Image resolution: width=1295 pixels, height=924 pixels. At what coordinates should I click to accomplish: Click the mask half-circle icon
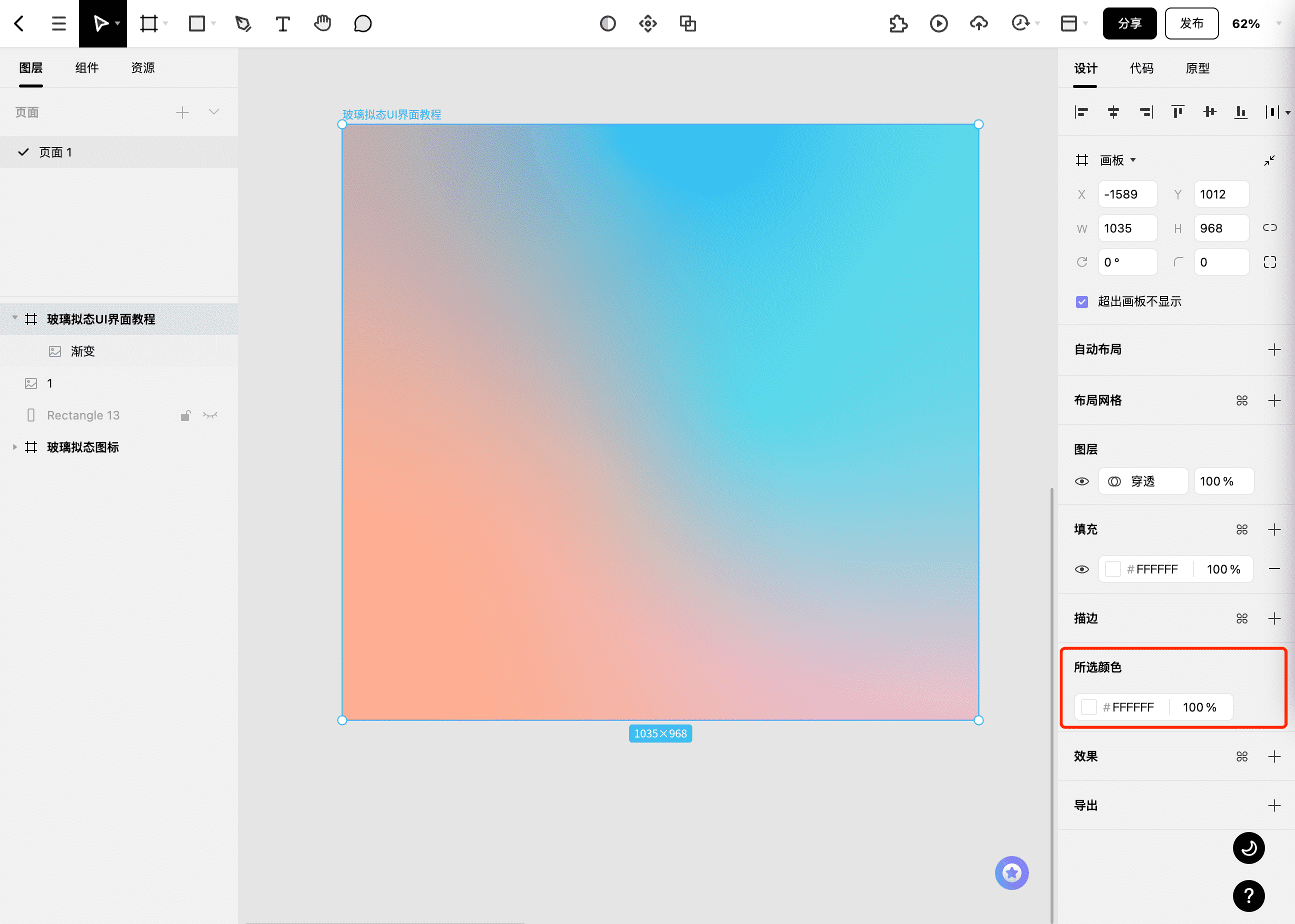[x=607, y=23]
